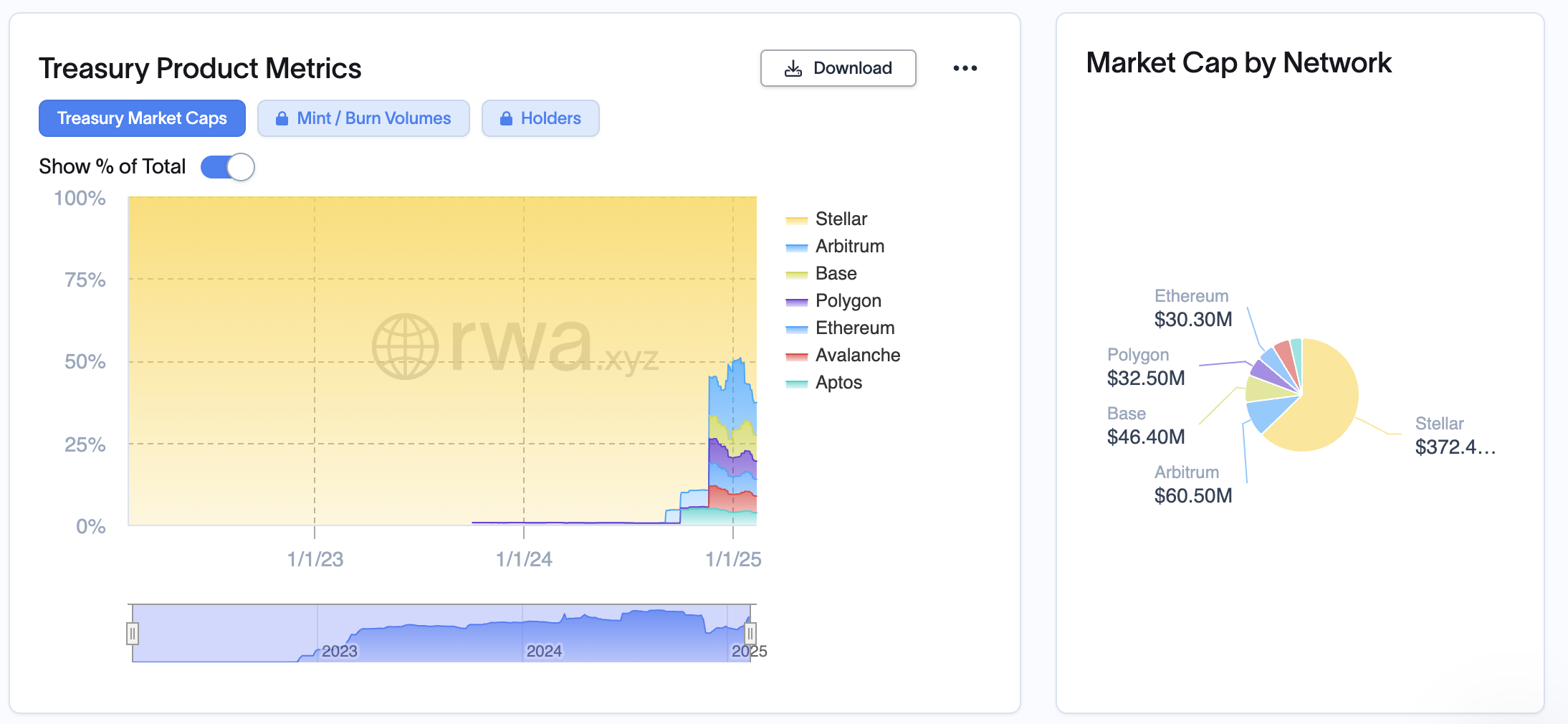This screenshot has height=724, width=1568.
Task: Click the Avalanche legend color marker
Action: pos(796,356)
